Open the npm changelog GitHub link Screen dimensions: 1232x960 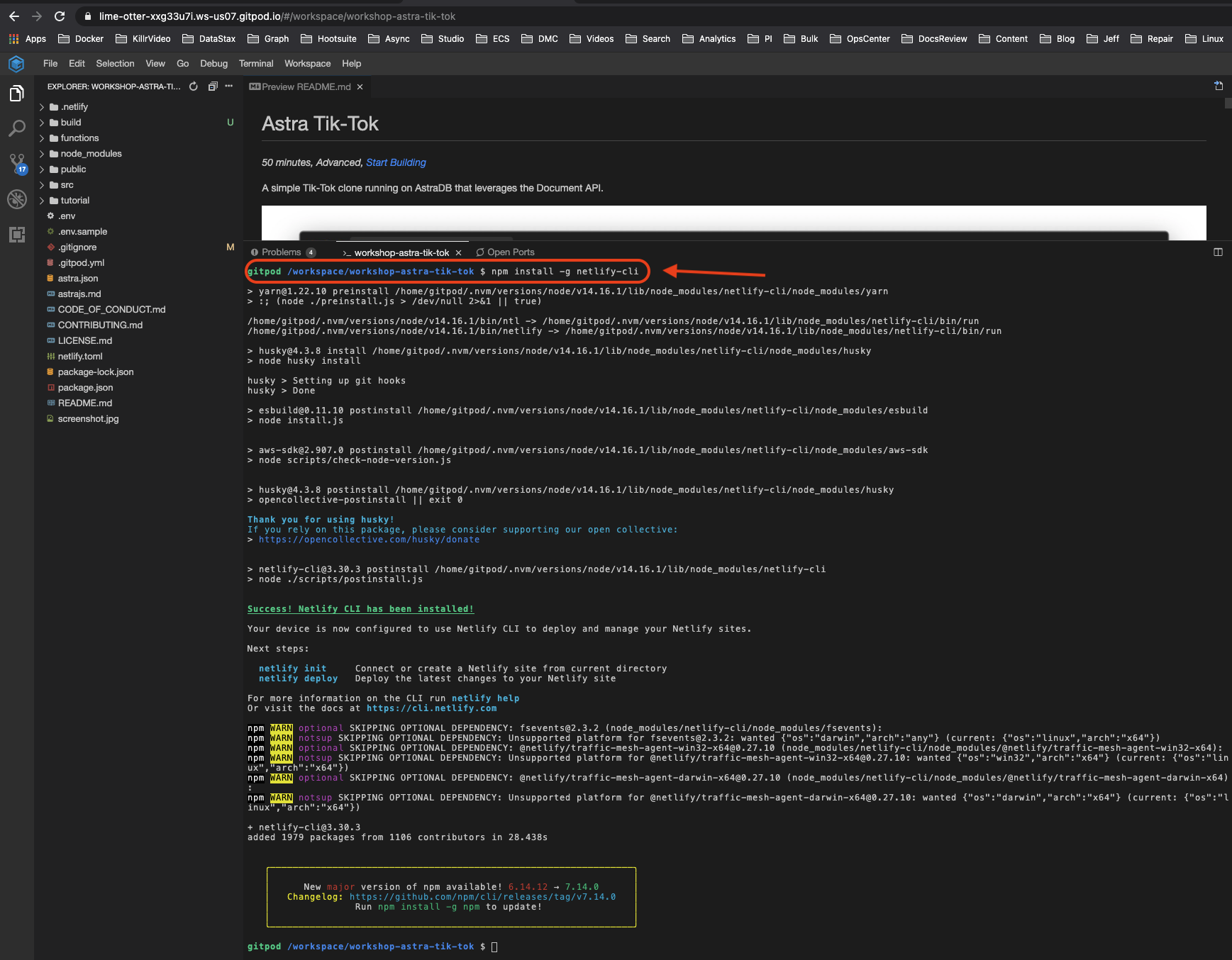point(482,897)
